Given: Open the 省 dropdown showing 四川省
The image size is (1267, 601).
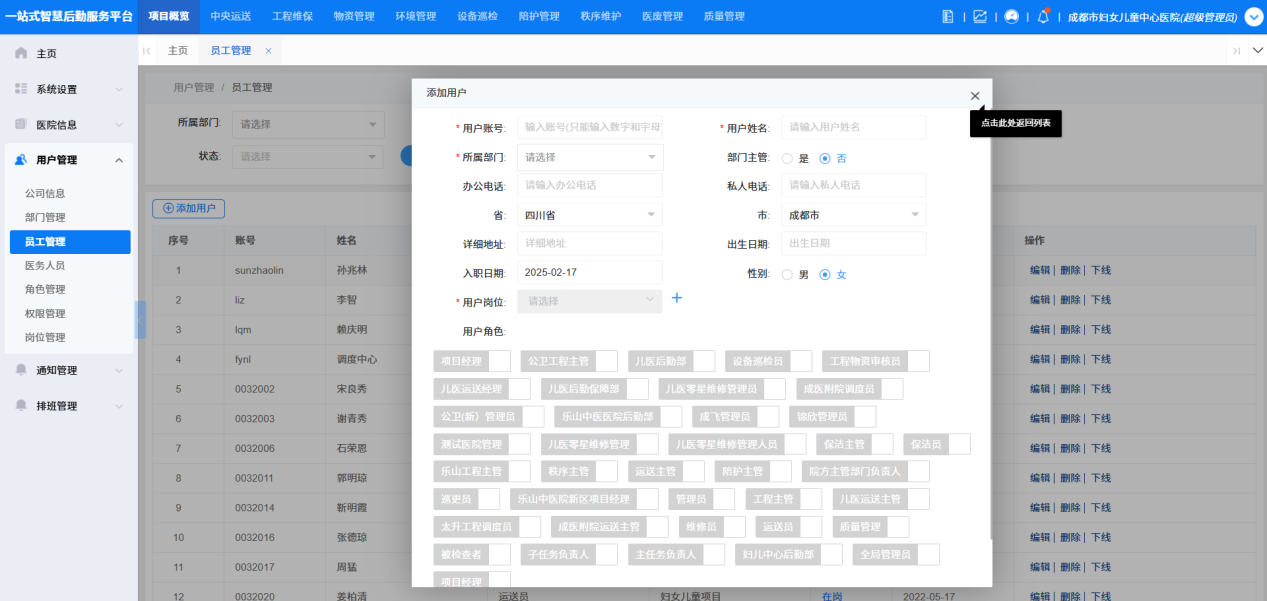Looking at the screenshot, I should pyautogui.click(x=590, y=215).
